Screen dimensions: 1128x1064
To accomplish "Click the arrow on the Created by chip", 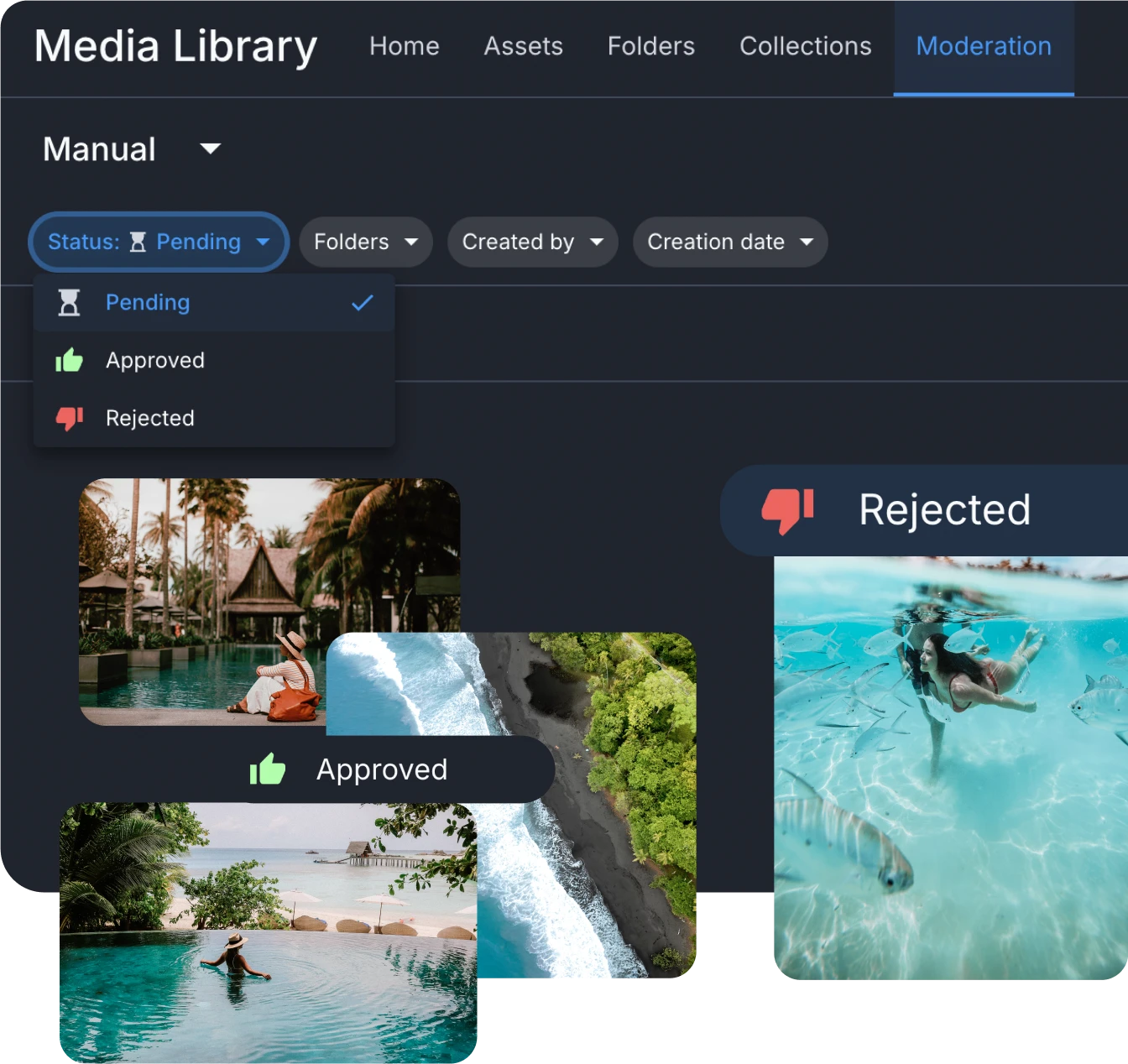I will pyautogui.click(x=597, y=242).
